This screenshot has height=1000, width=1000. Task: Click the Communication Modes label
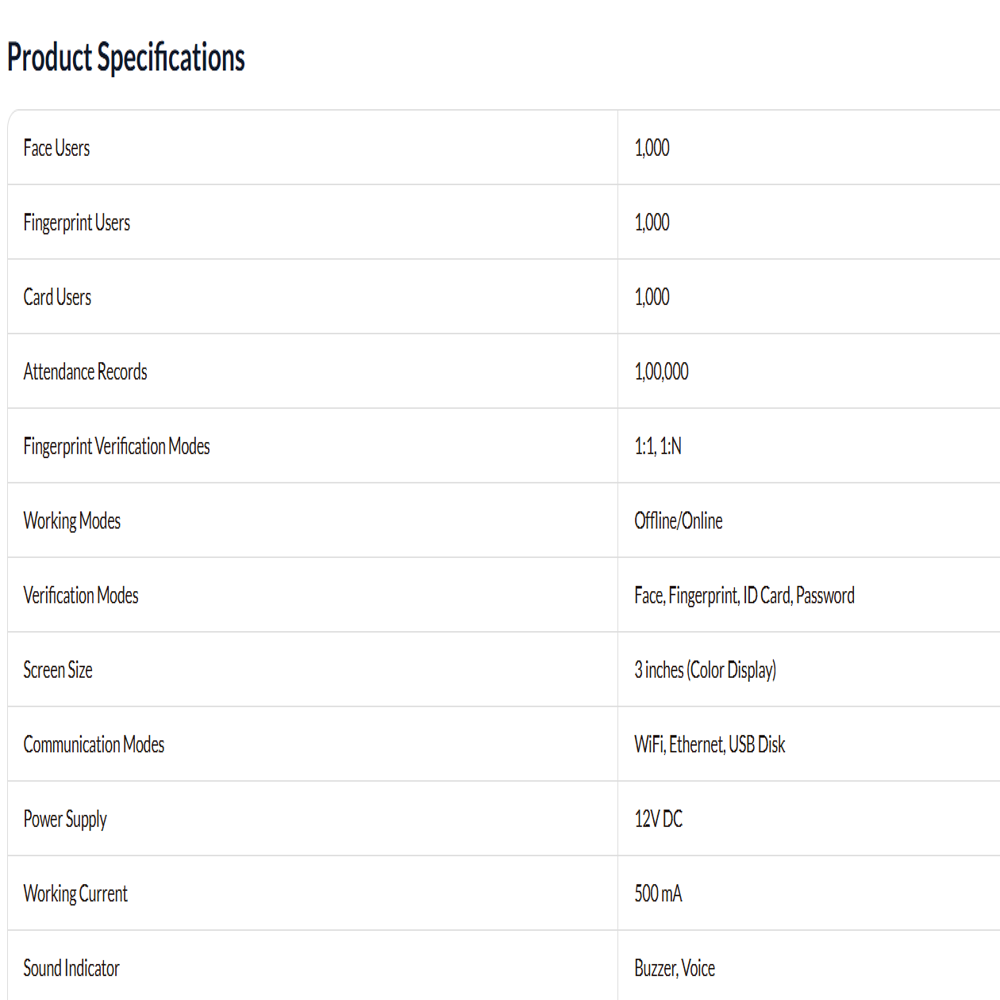(x=94, y=745)
